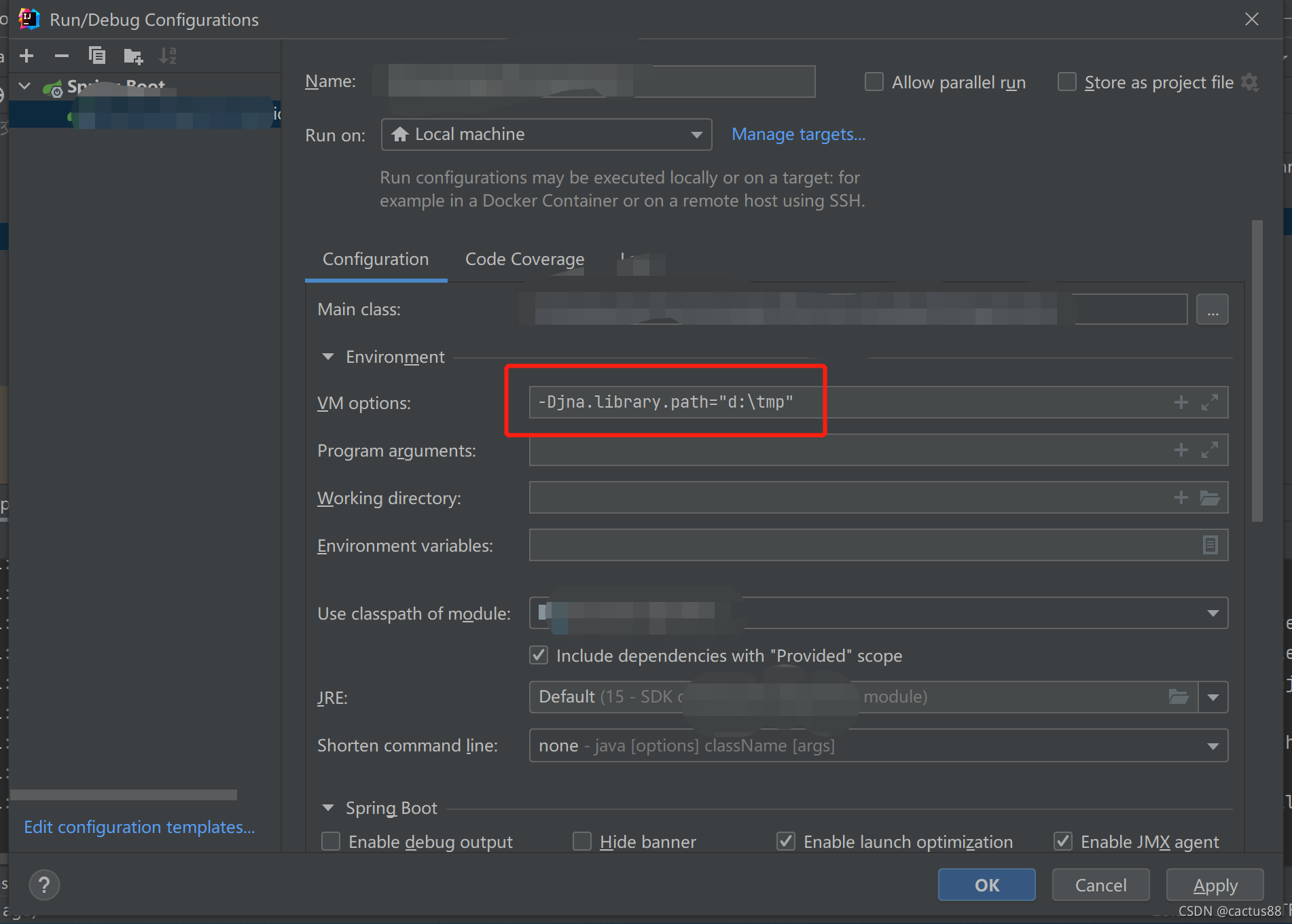Image resolution: width=1292 pixels, height=924 pixels.
Task: Open macros for Program arguments
Action: point(1181,449)
